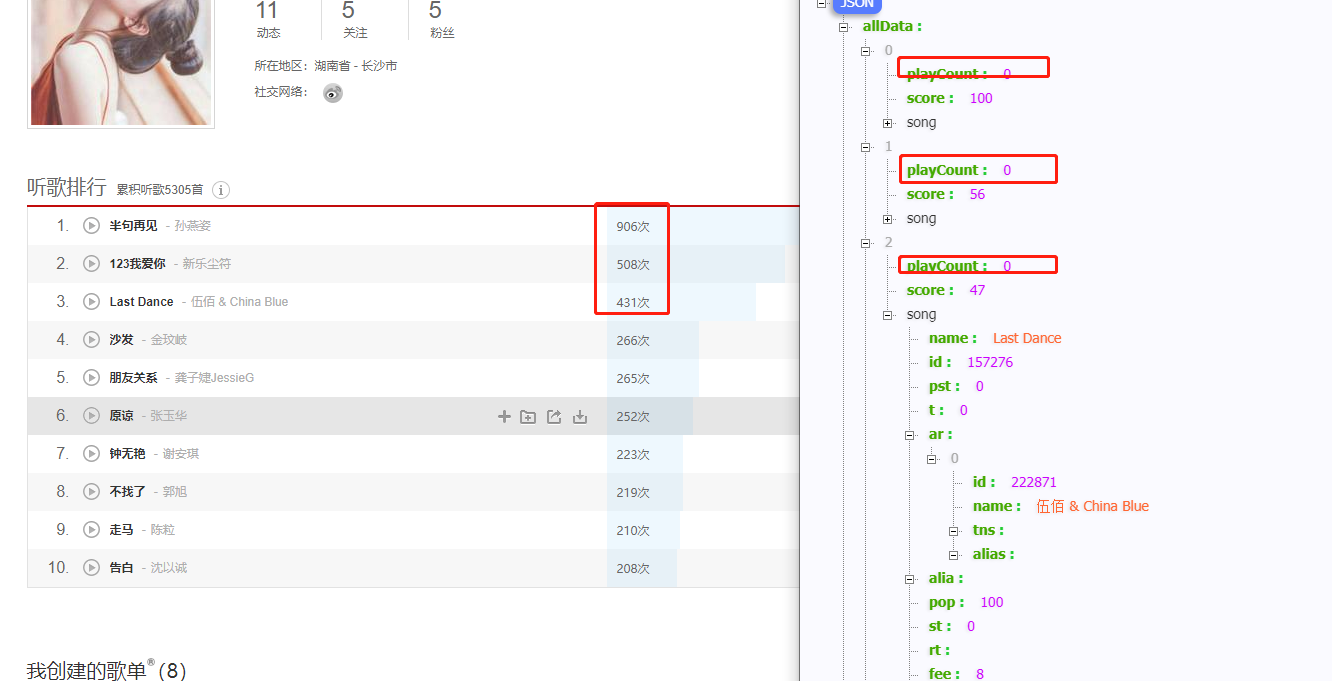Expand the song node under score 100
The image size is (1332, 681).
[888, 123]
